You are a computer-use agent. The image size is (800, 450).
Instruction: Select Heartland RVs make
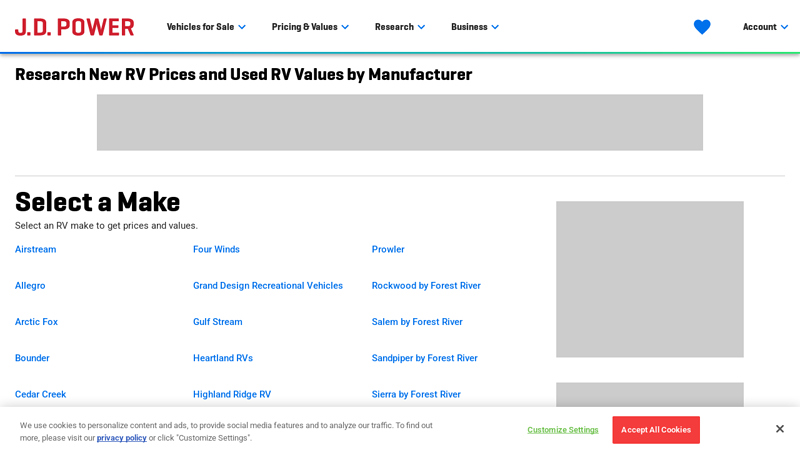point(223,358)
